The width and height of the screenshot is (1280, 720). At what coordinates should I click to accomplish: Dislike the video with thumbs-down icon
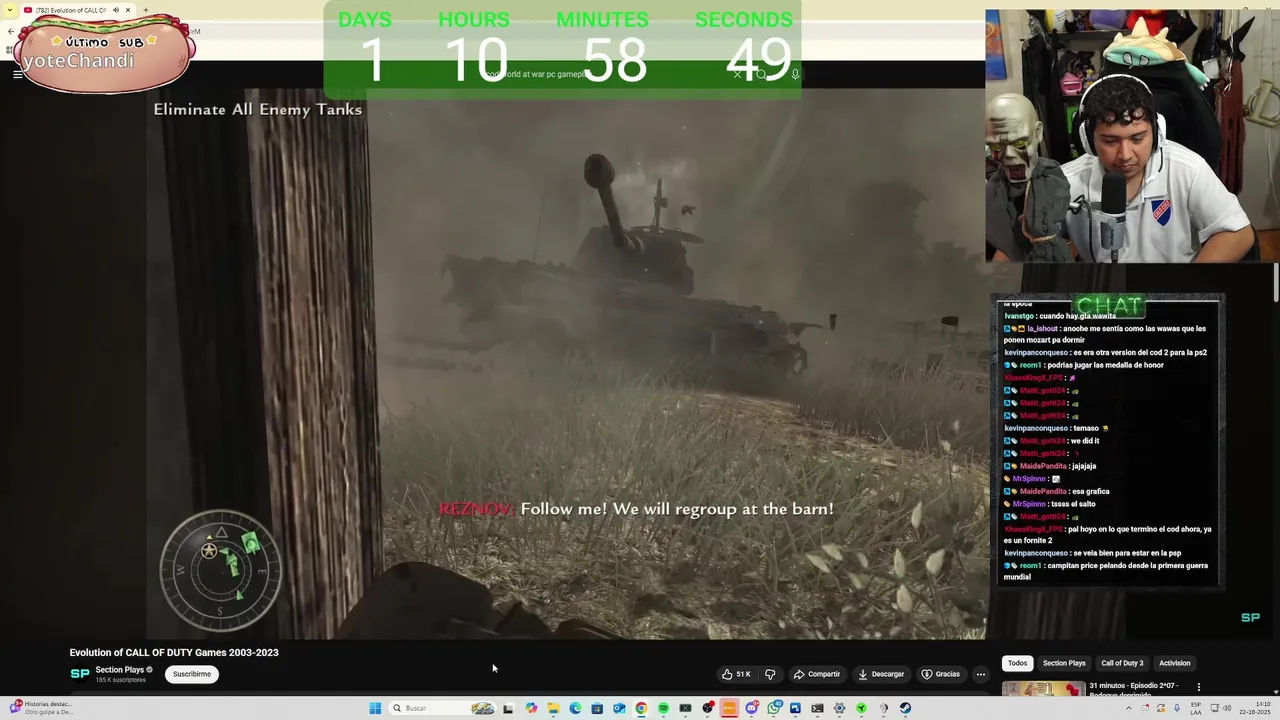pos(770,674)
